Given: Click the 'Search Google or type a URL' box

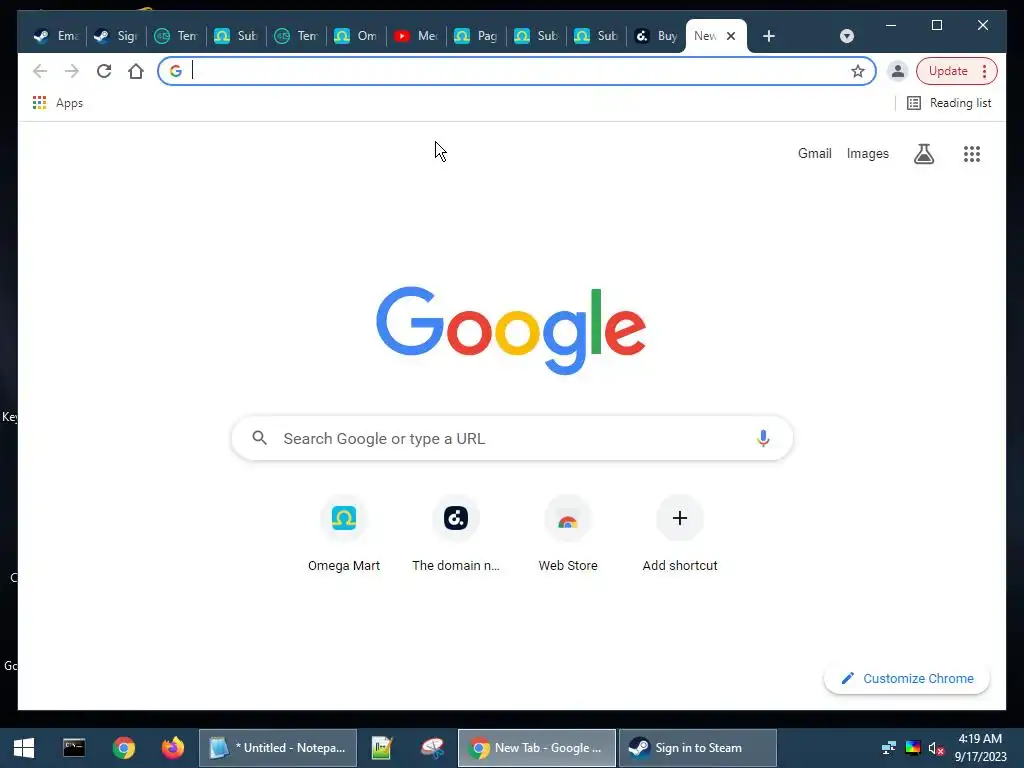Looking at the screenshot, I should click(512, 438).
